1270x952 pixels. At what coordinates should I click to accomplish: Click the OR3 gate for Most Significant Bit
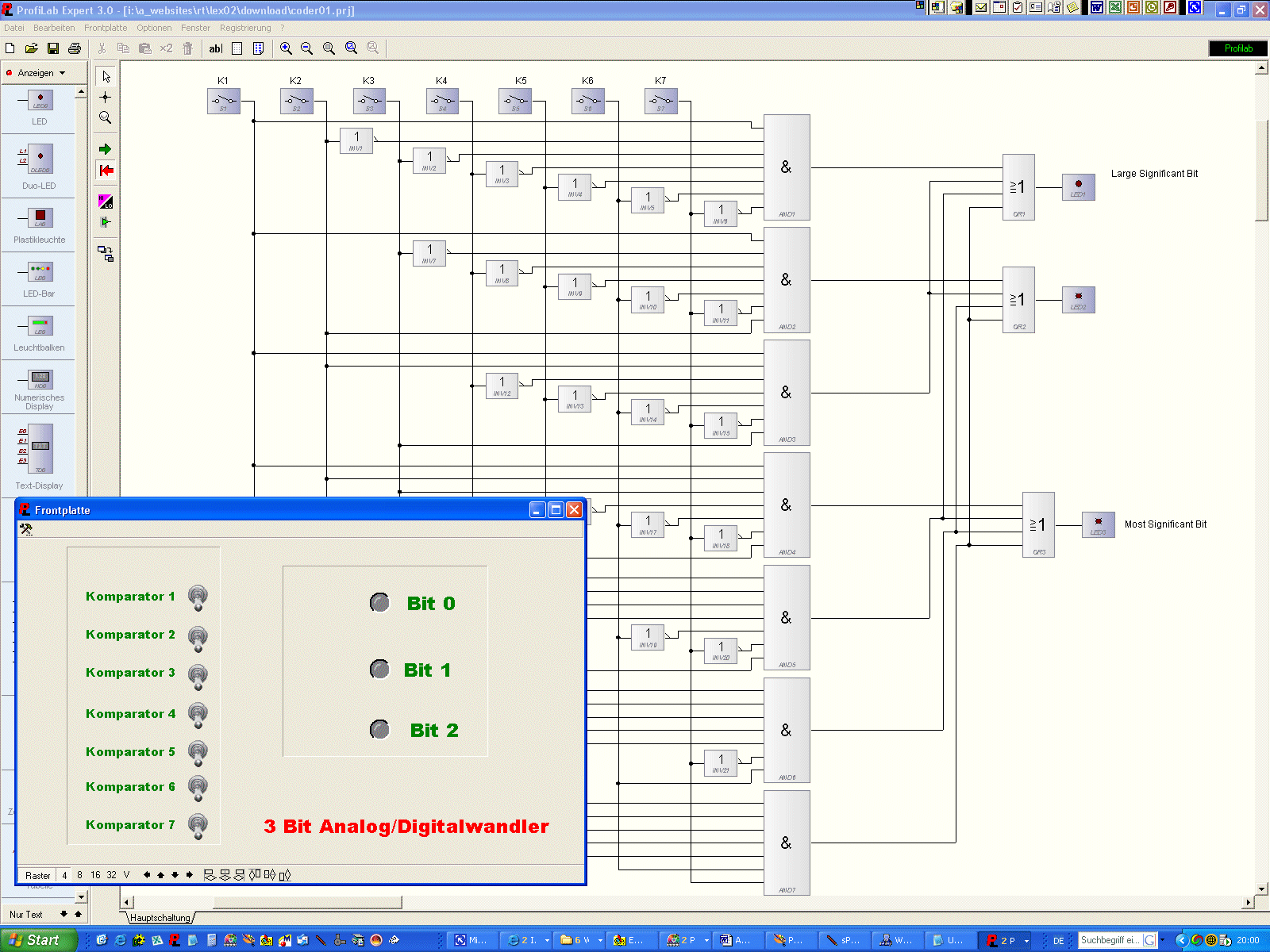(x=1038, y=524)
